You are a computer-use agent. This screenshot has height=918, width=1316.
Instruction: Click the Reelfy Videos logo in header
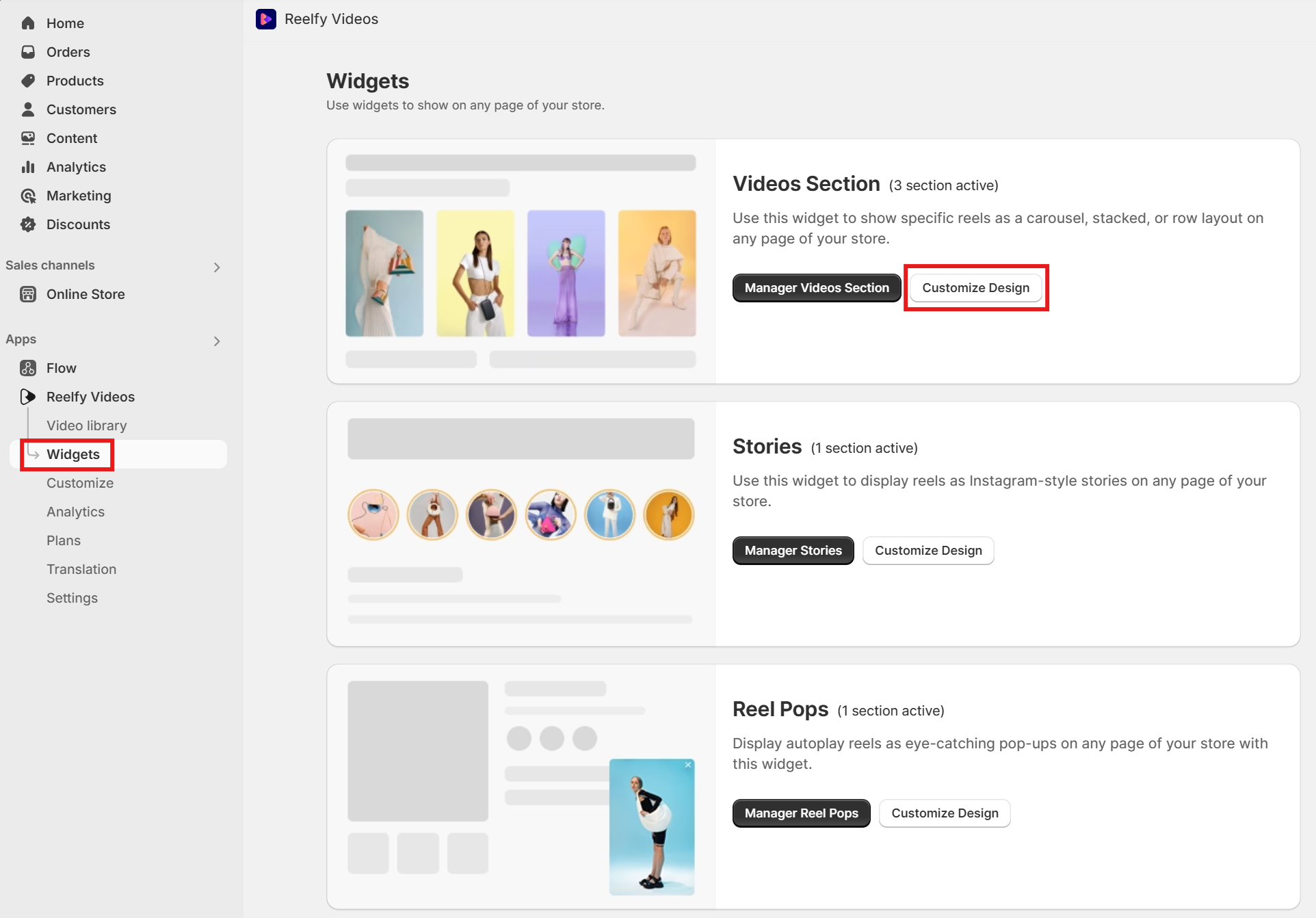coord(266,19)
